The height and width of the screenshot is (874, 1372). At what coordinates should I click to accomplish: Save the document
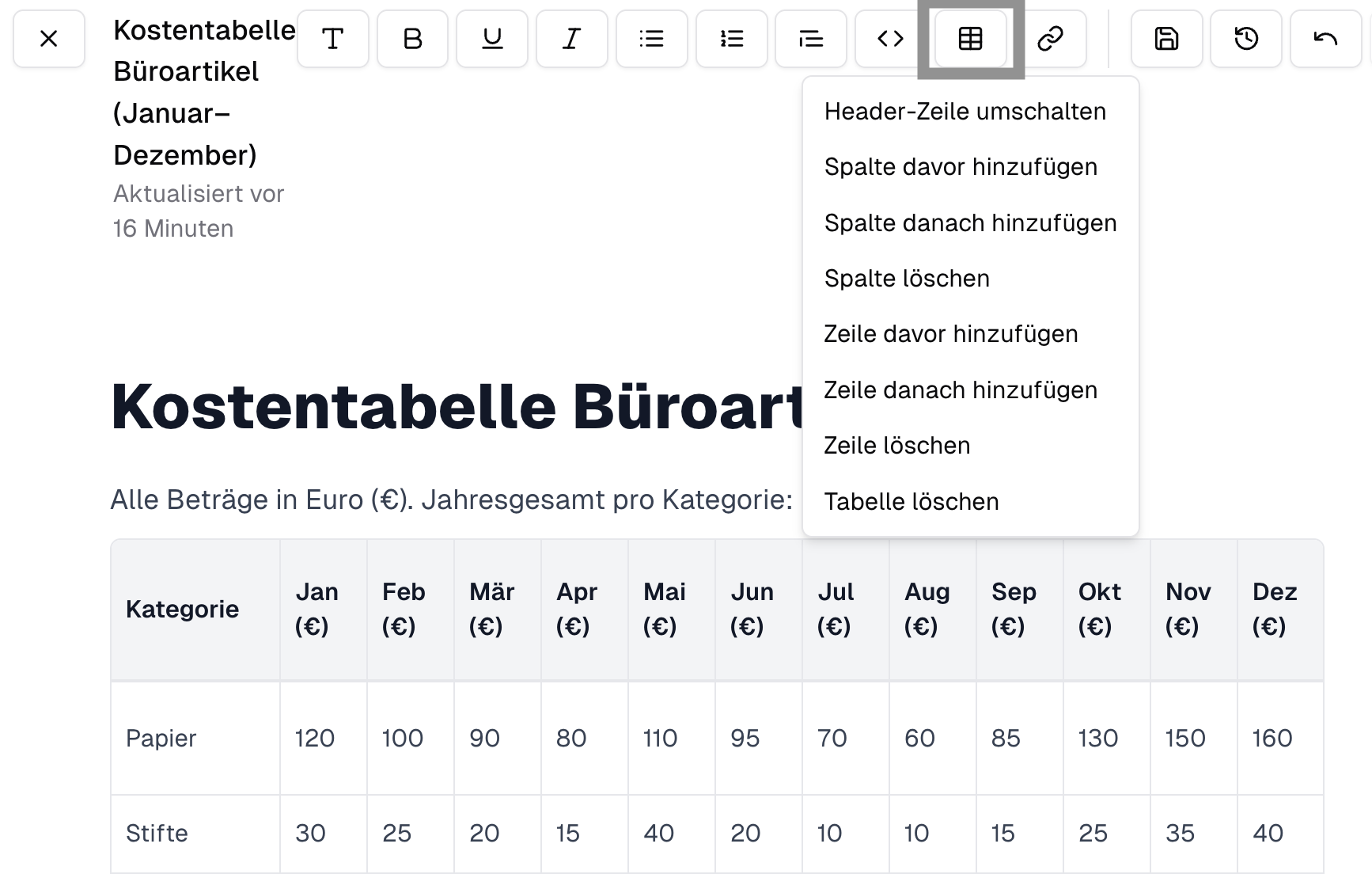click(1166, 38)
